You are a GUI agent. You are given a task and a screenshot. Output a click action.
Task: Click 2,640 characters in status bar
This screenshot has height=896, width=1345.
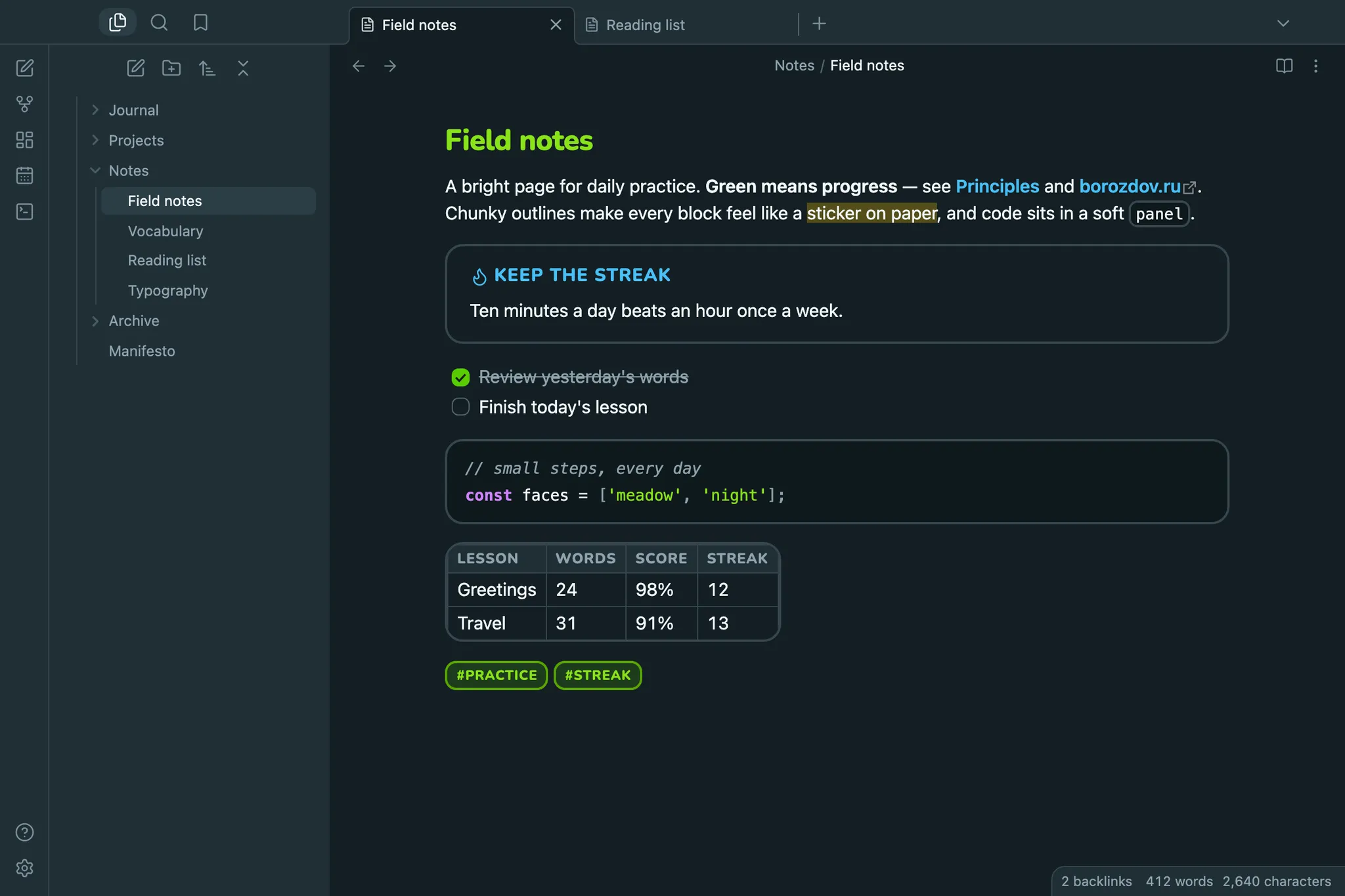tap(1277, 881)
